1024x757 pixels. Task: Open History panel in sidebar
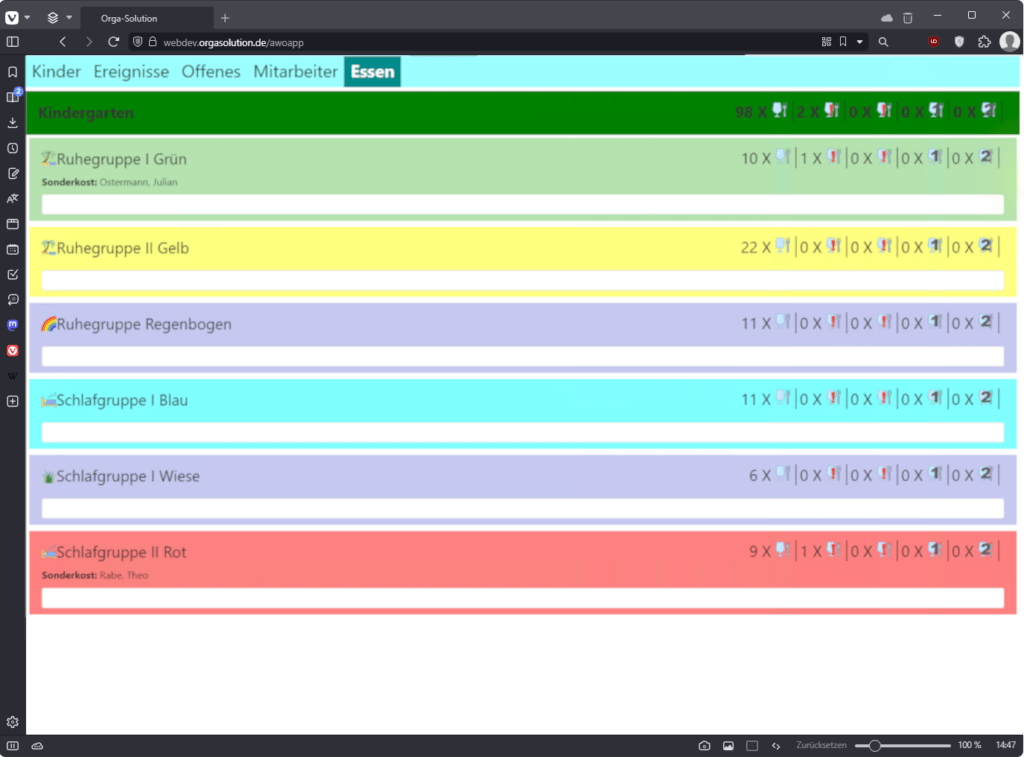12,148
